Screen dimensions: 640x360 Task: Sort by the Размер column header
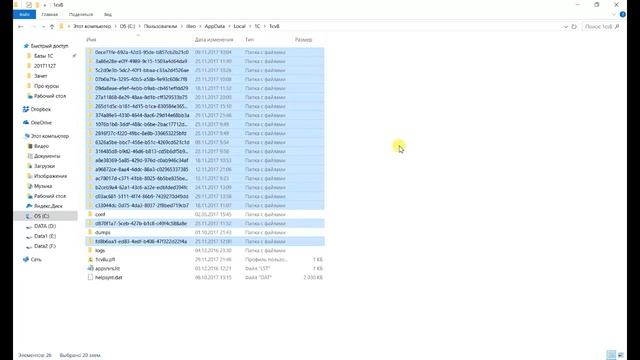click(x=303, y=40)
